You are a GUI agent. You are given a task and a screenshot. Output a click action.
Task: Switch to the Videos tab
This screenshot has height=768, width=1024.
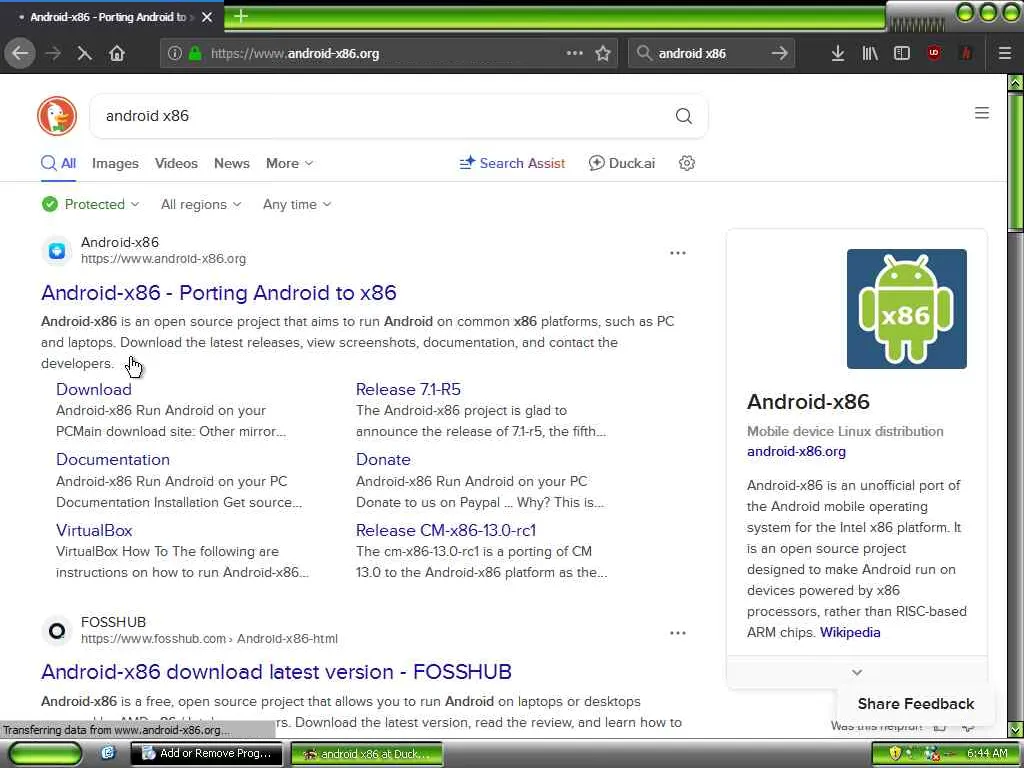tap(176, 163)
